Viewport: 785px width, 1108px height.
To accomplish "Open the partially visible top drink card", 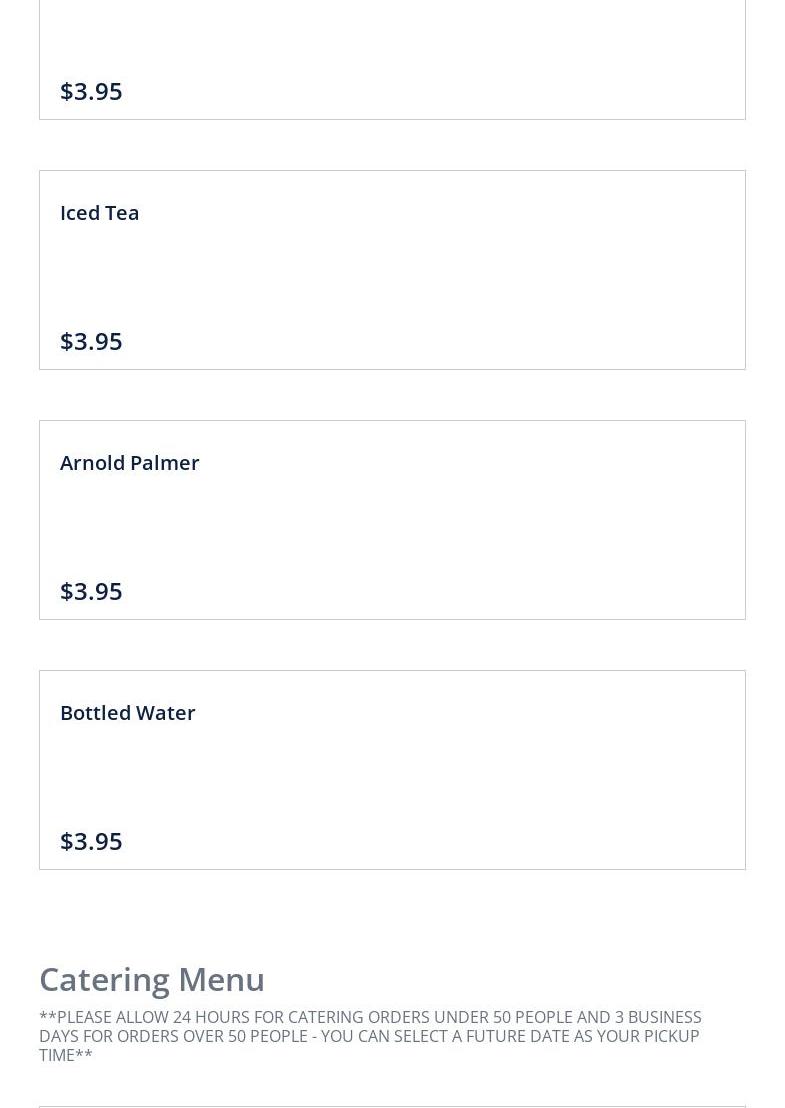I will (x=392, y=50).
